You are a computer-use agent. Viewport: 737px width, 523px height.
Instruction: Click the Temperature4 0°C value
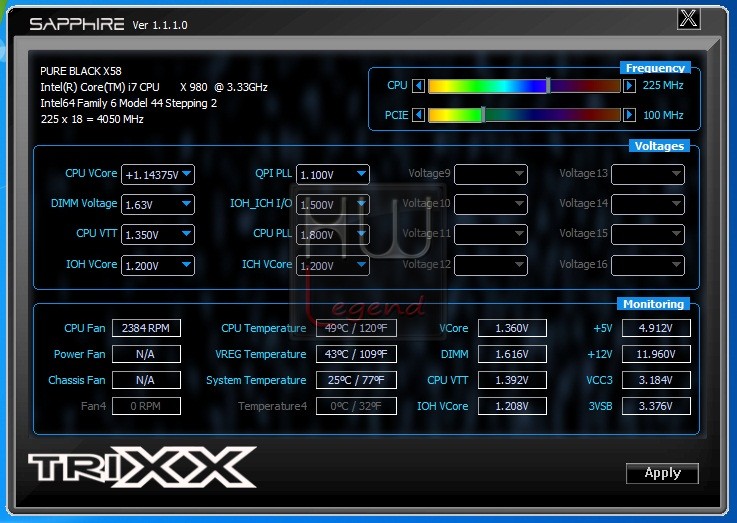click(356, 406)
